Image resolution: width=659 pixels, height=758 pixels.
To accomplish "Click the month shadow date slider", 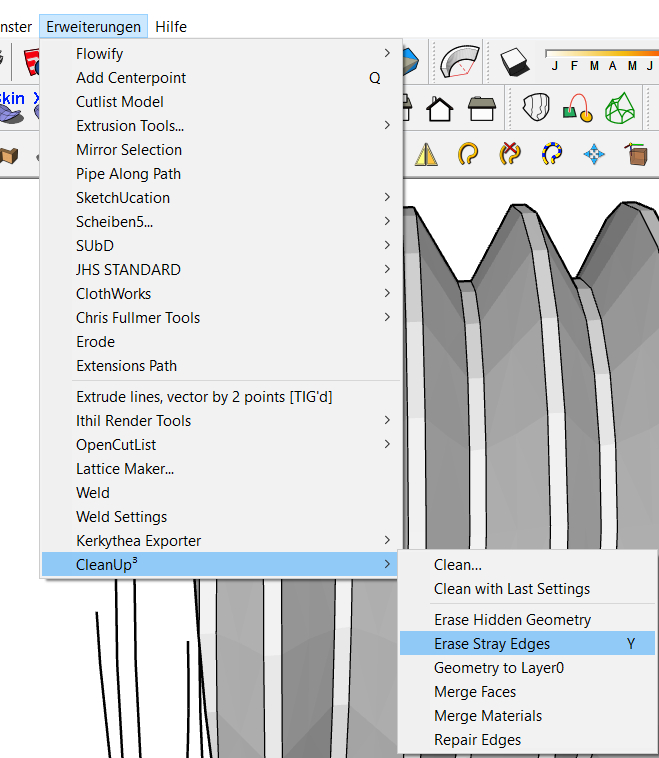I will coord(600,54).
